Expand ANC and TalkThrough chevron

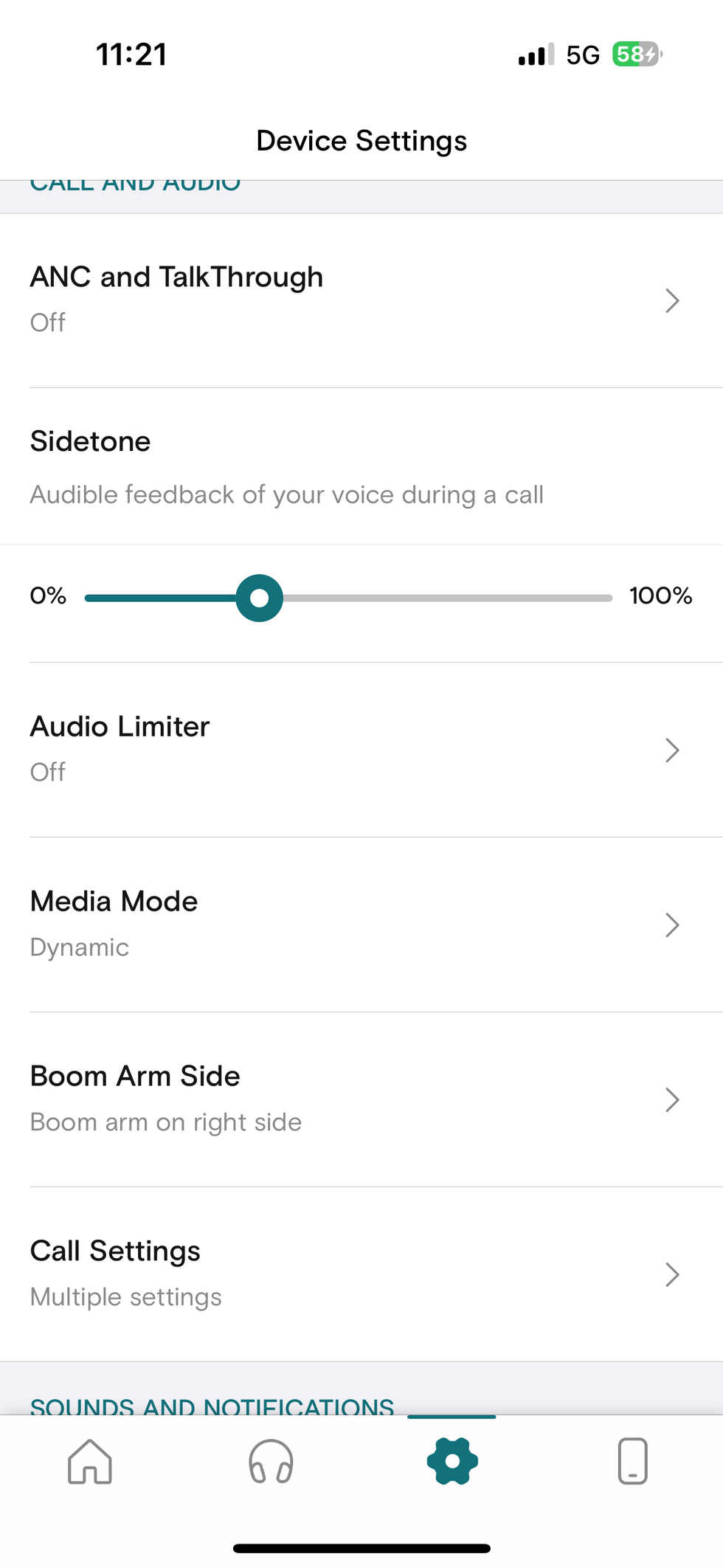[671, 300]
